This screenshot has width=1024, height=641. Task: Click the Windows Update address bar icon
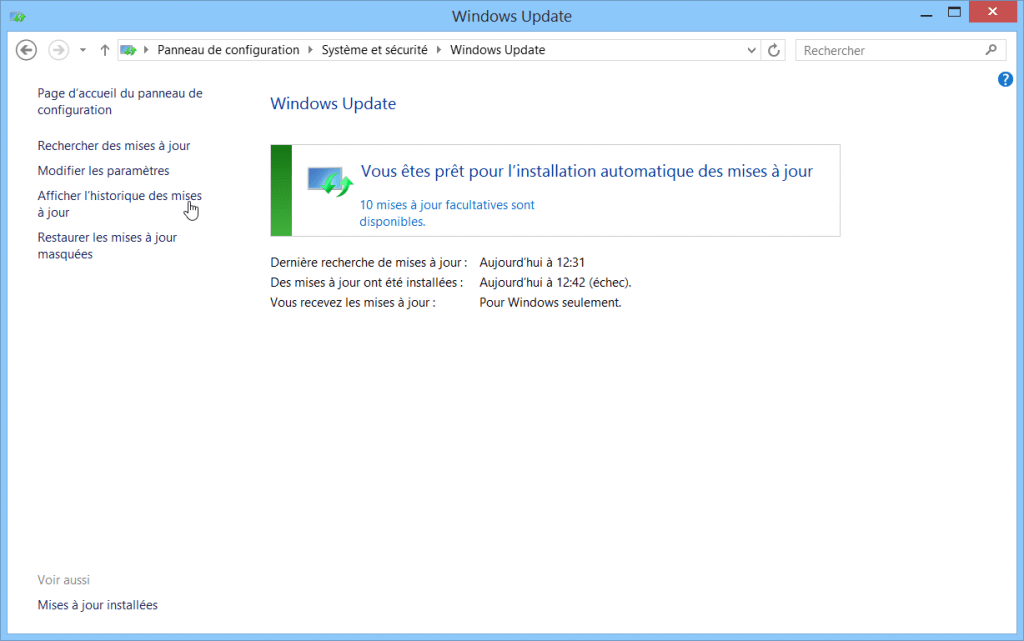point(129,50)
